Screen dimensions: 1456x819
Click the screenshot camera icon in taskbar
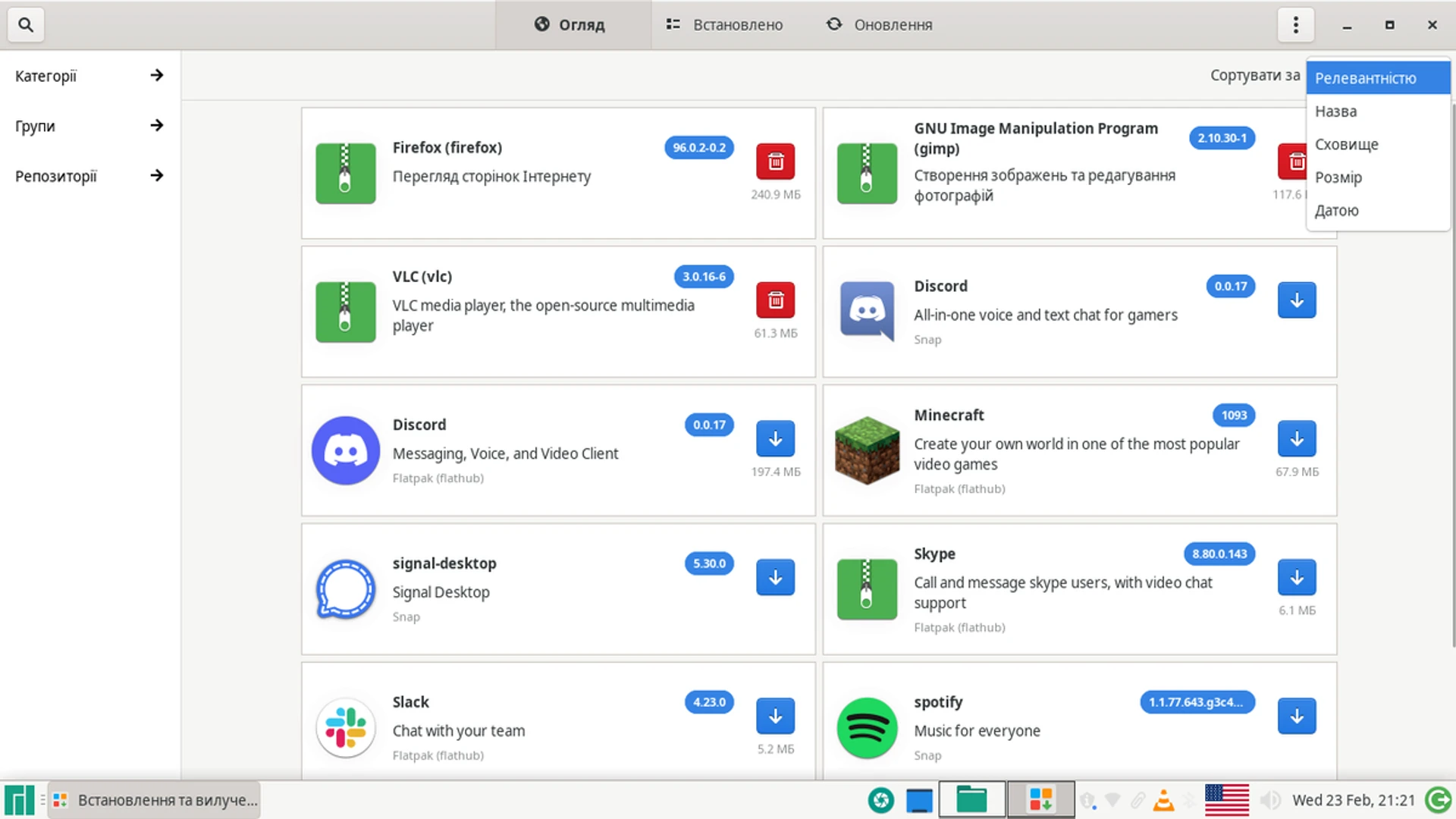(x=880, y=800)
